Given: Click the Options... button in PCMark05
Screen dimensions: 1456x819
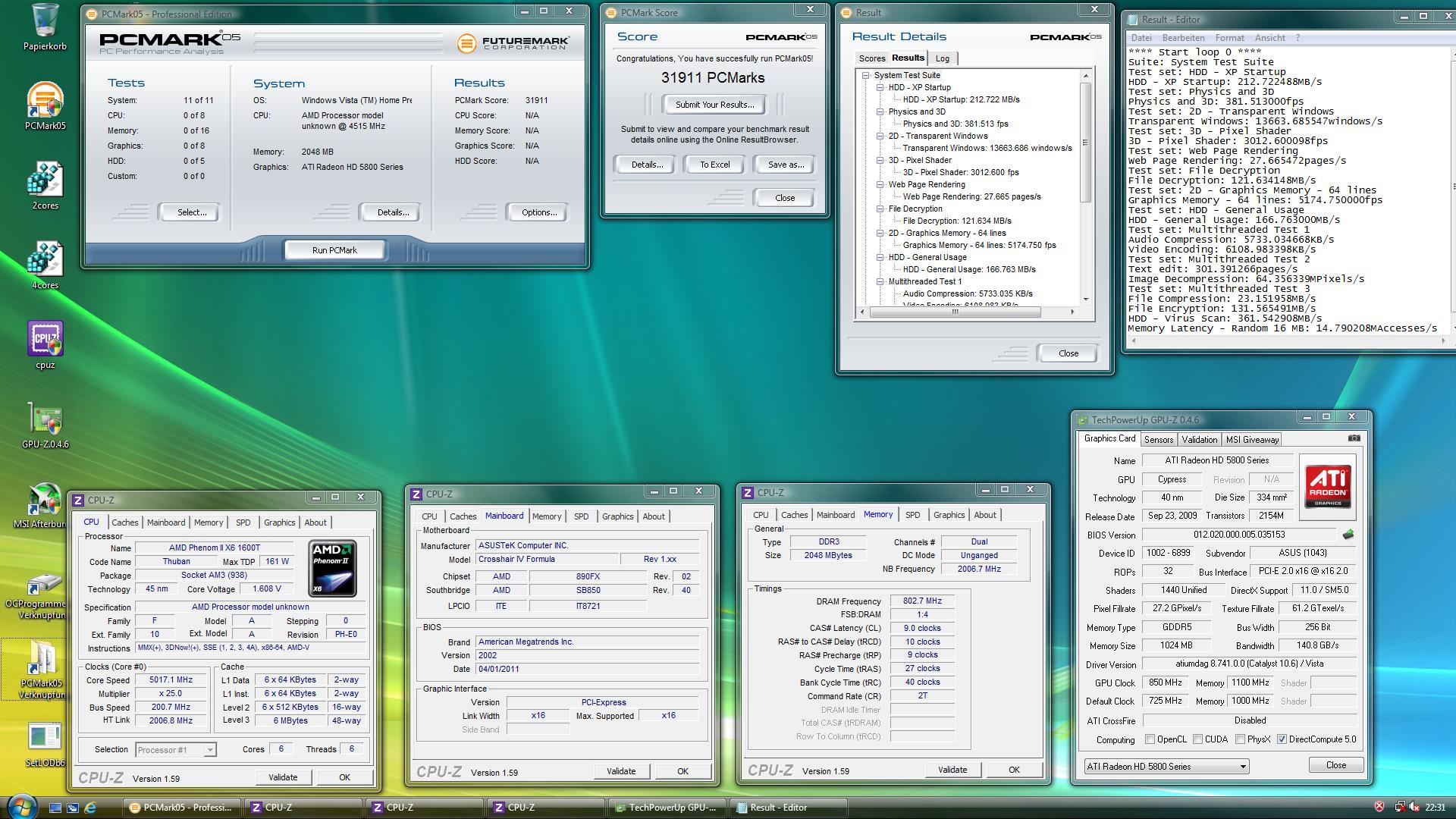Looking at the screenshot, I should tap(538, 212).
